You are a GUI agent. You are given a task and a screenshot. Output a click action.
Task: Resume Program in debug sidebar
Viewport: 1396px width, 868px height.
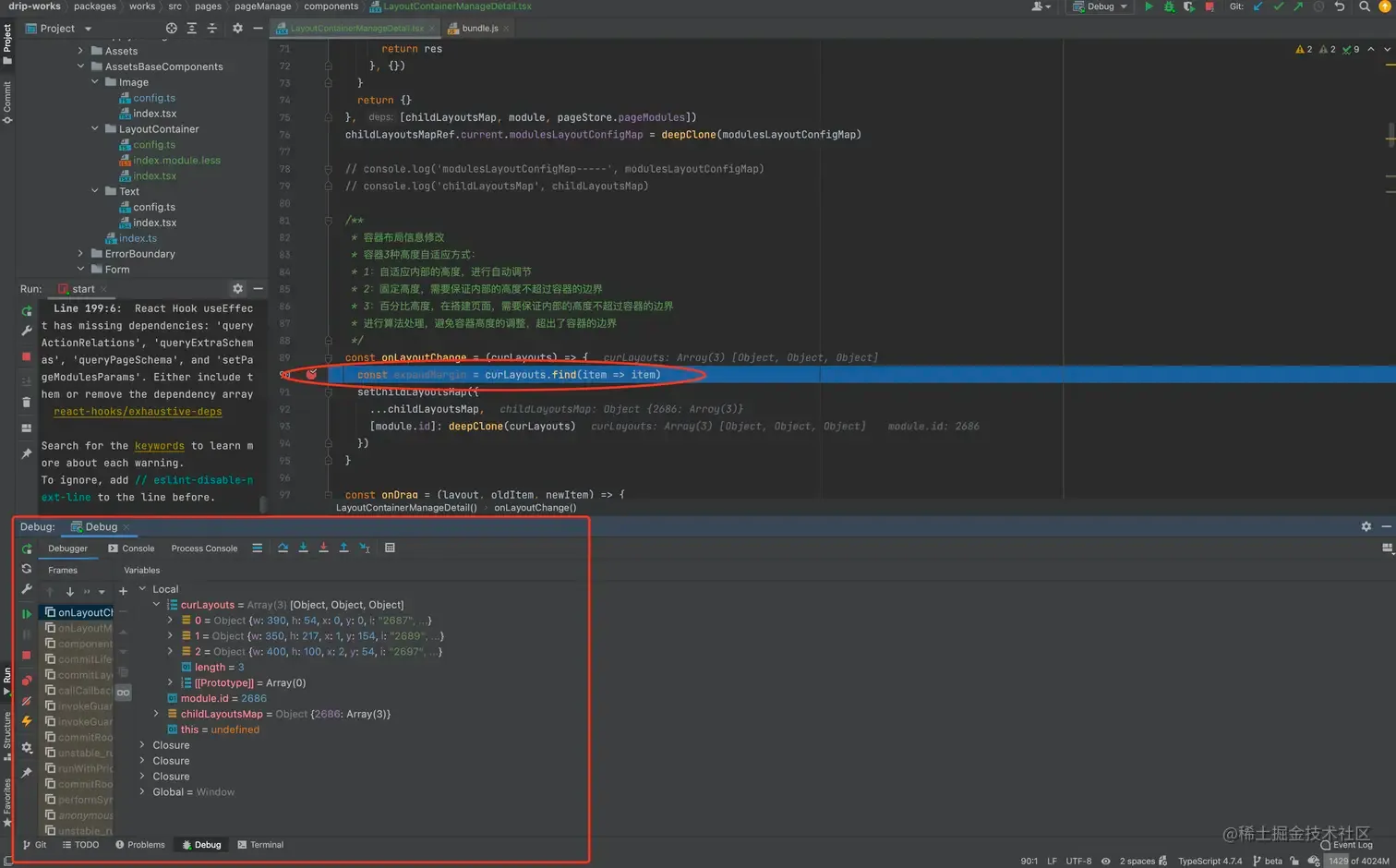click(x=27, y=613)
